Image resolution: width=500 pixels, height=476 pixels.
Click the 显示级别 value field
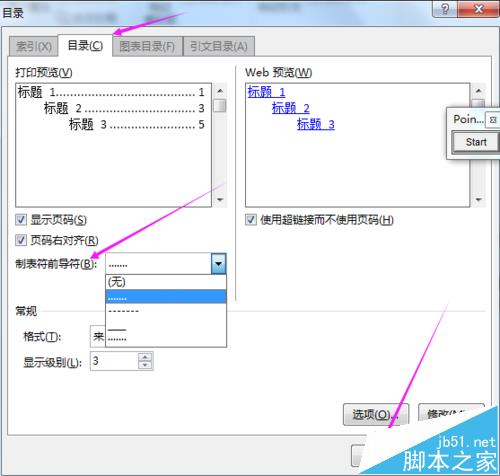click(114, 361)
